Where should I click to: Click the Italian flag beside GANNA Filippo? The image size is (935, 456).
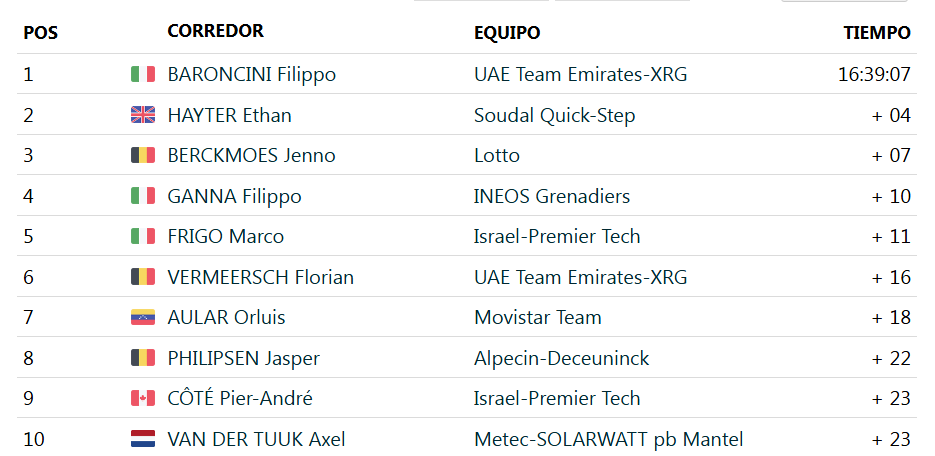point(143,196)
